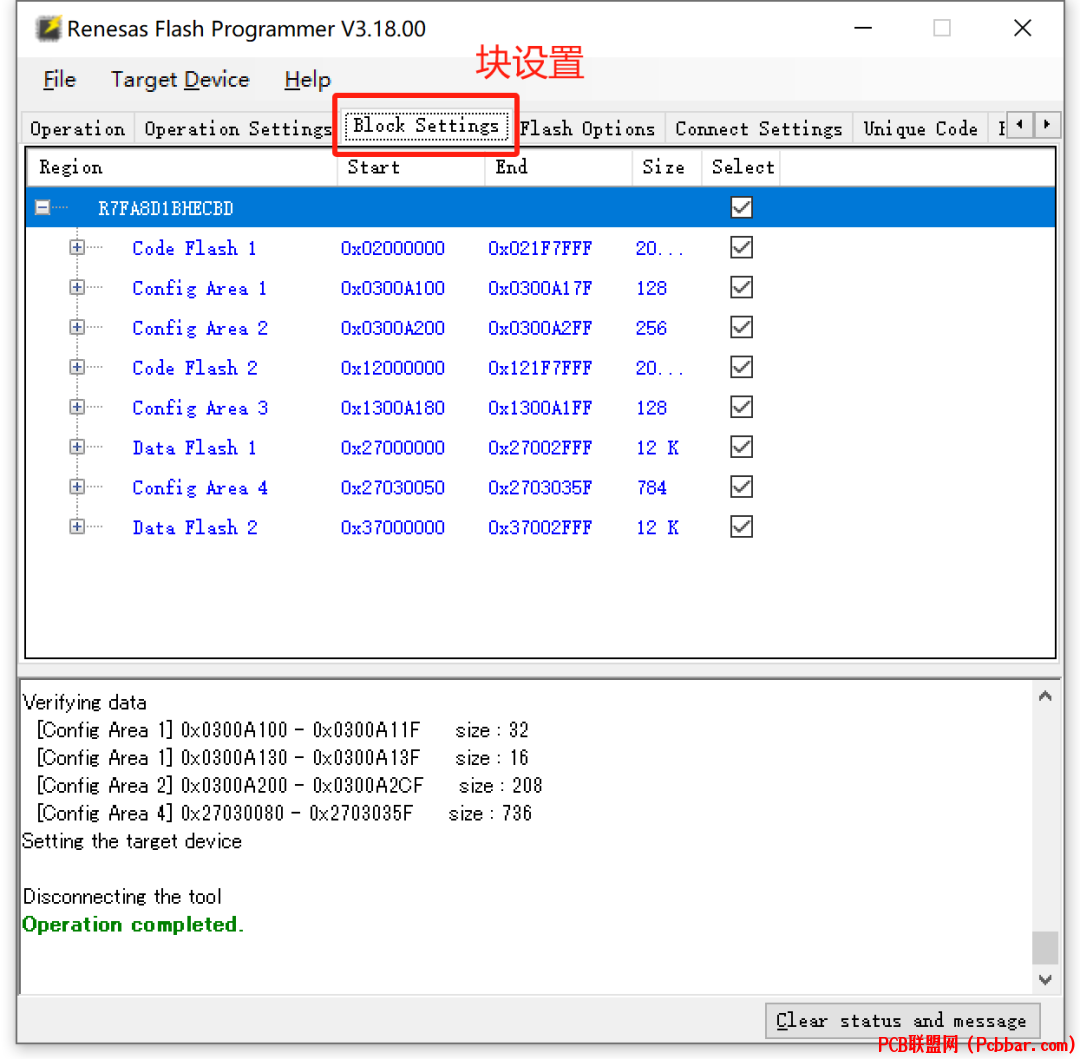This screenshot has width=1080, height=1059.
Task: Open the File menu
Action: pos(59,79)
